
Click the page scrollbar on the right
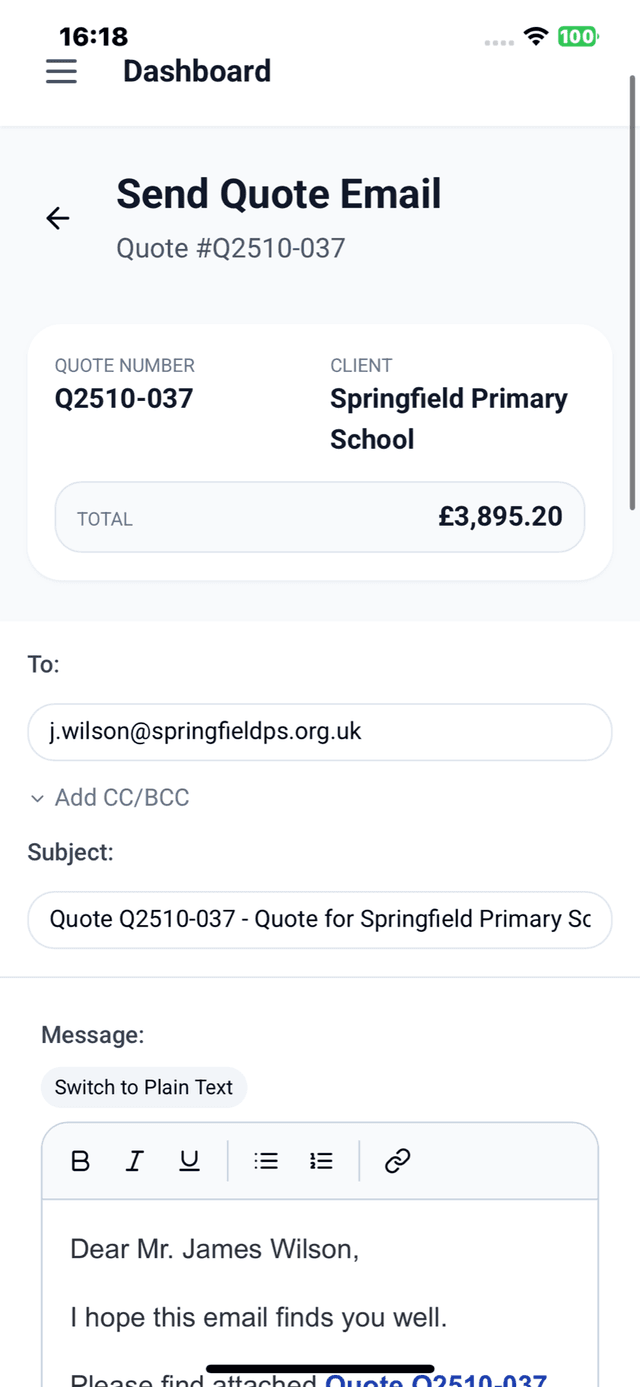[x=632, y=290]
